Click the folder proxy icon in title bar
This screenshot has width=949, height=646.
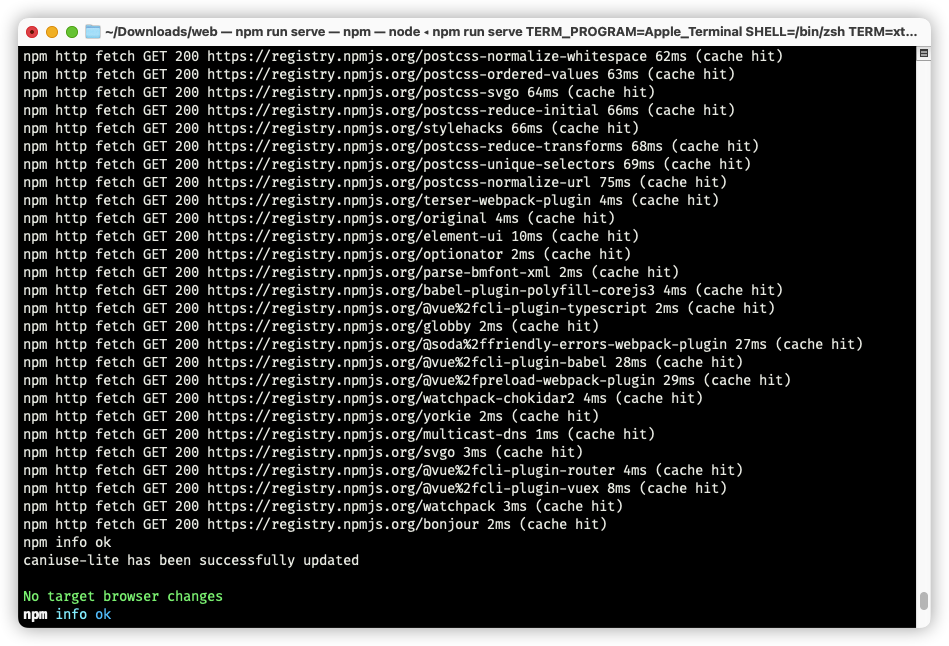pyautogui.click(x=93, y=31)
